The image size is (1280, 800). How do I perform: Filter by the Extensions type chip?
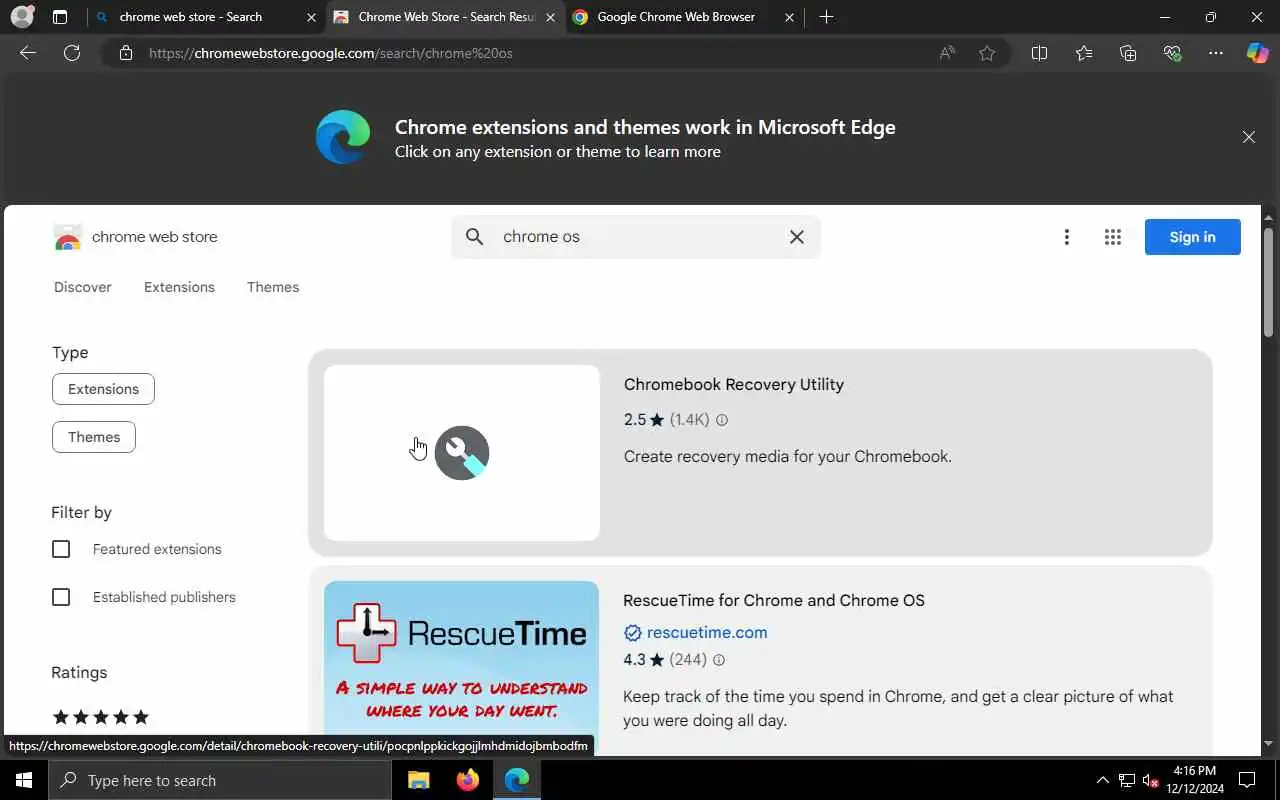[x=103, y=389]
